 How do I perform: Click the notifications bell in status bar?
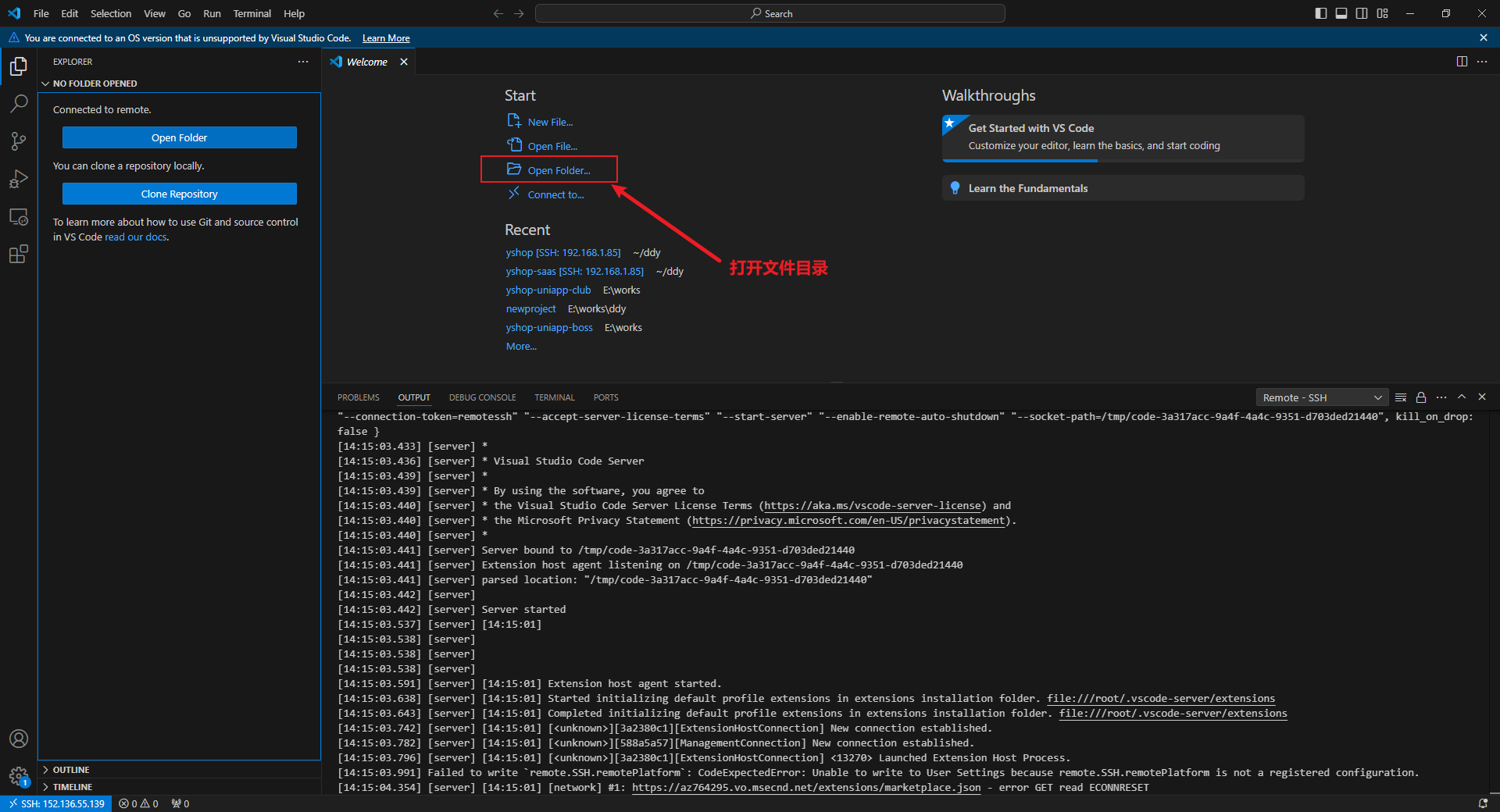pos(1483,803)
